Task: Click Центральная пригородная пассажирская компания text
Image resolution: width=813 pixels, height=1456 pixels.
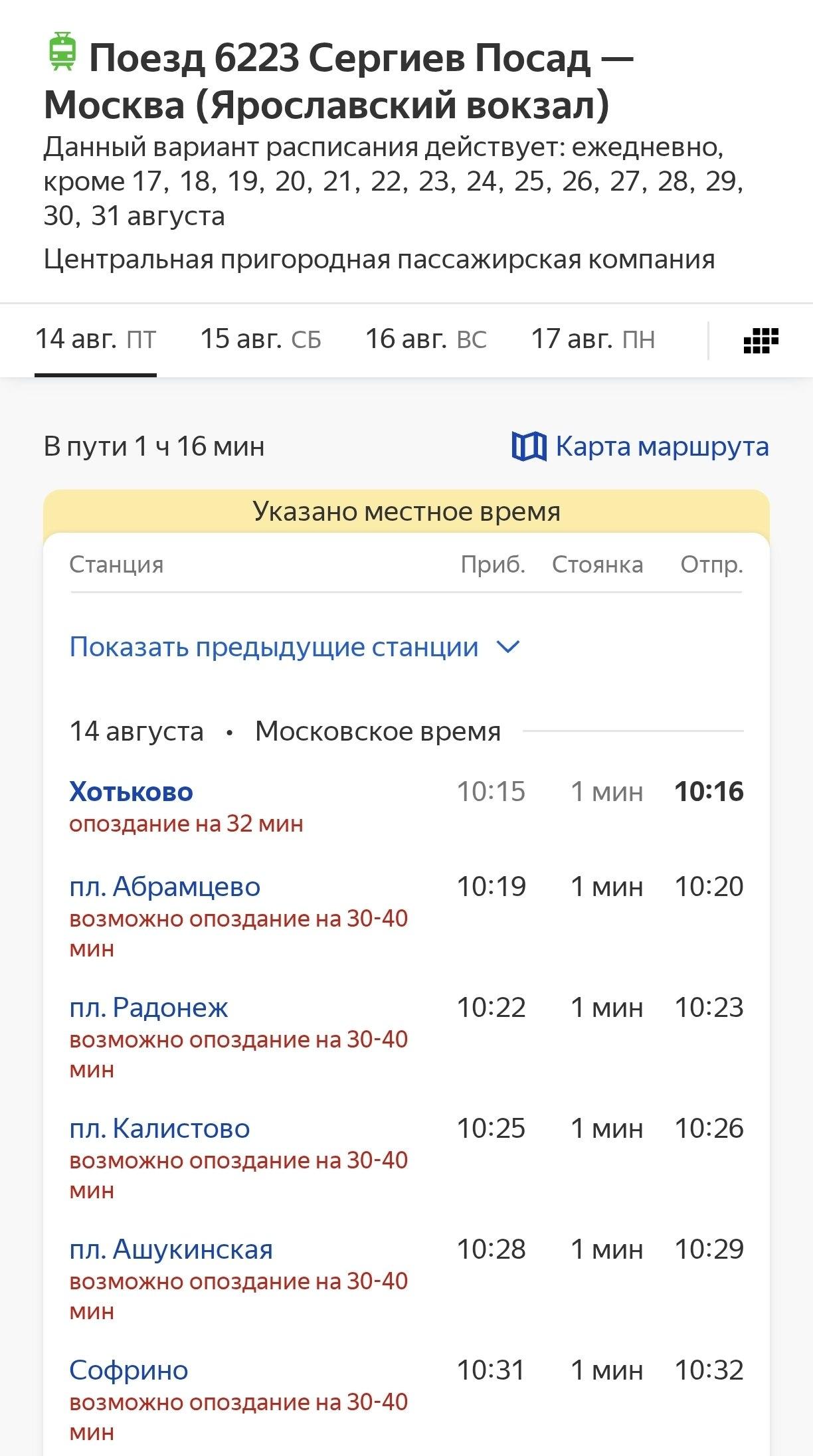Action: click(x=379, y=260)
